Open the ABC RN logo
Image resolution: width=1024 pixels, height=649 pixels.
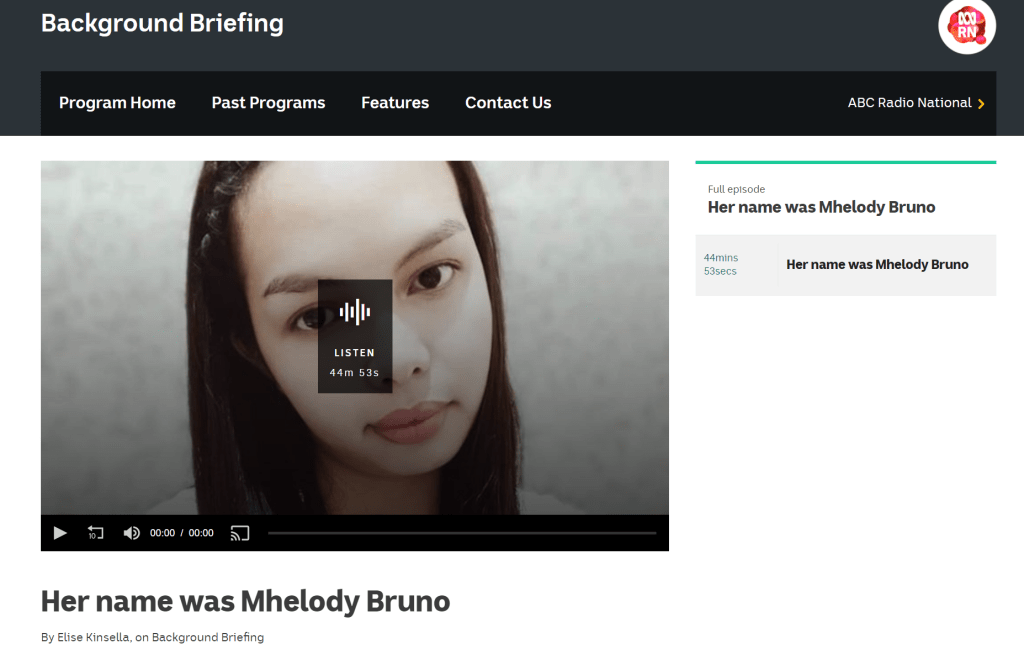coord(967,27)
